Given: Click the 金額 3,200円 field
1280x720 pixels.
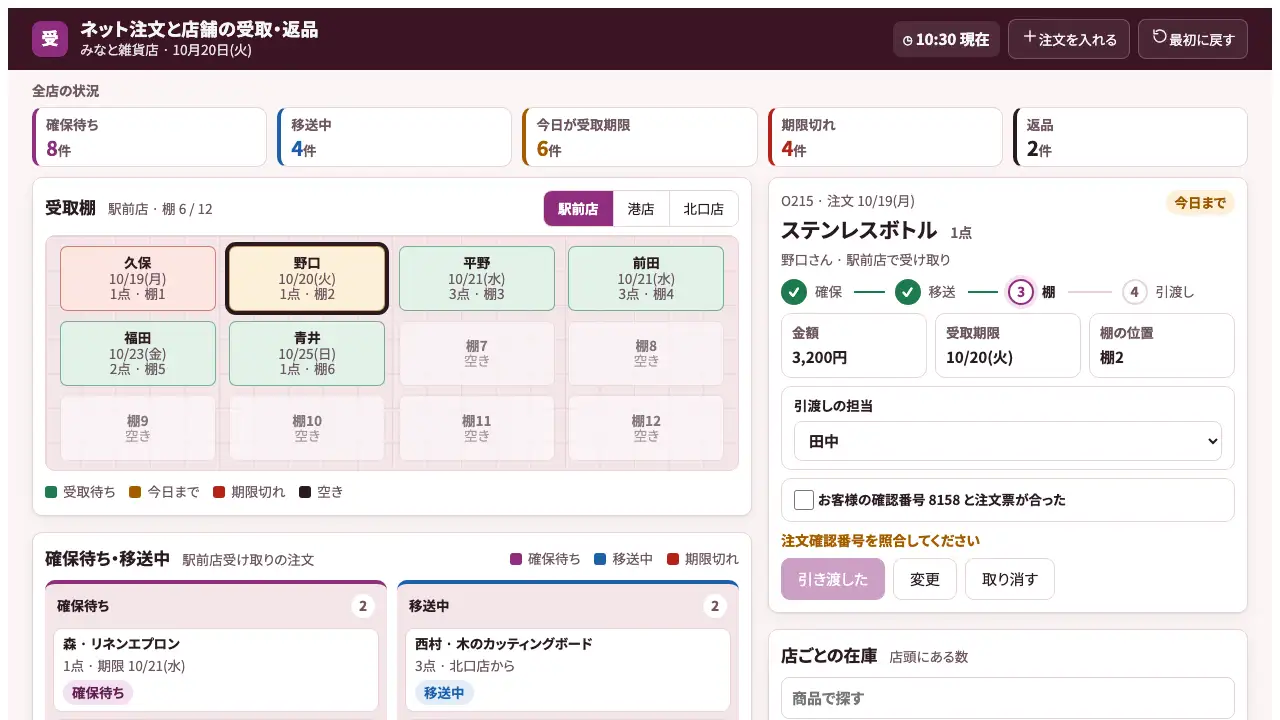Looking at the screenshot, I should pos(854,345).
